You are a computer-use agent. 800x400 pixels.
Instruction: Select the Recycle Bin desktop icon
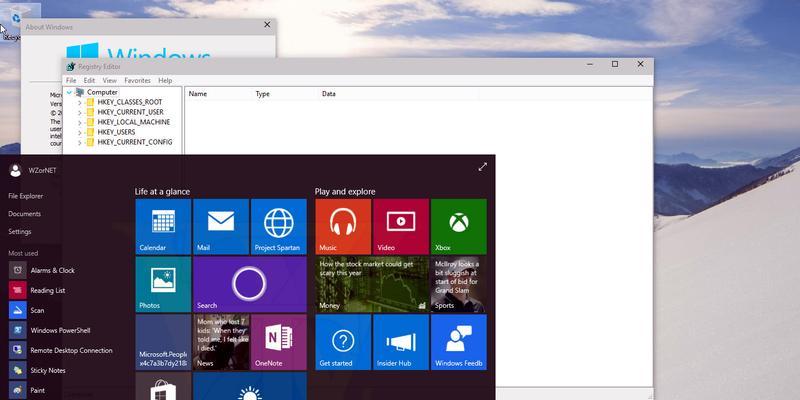pos(15,21)
